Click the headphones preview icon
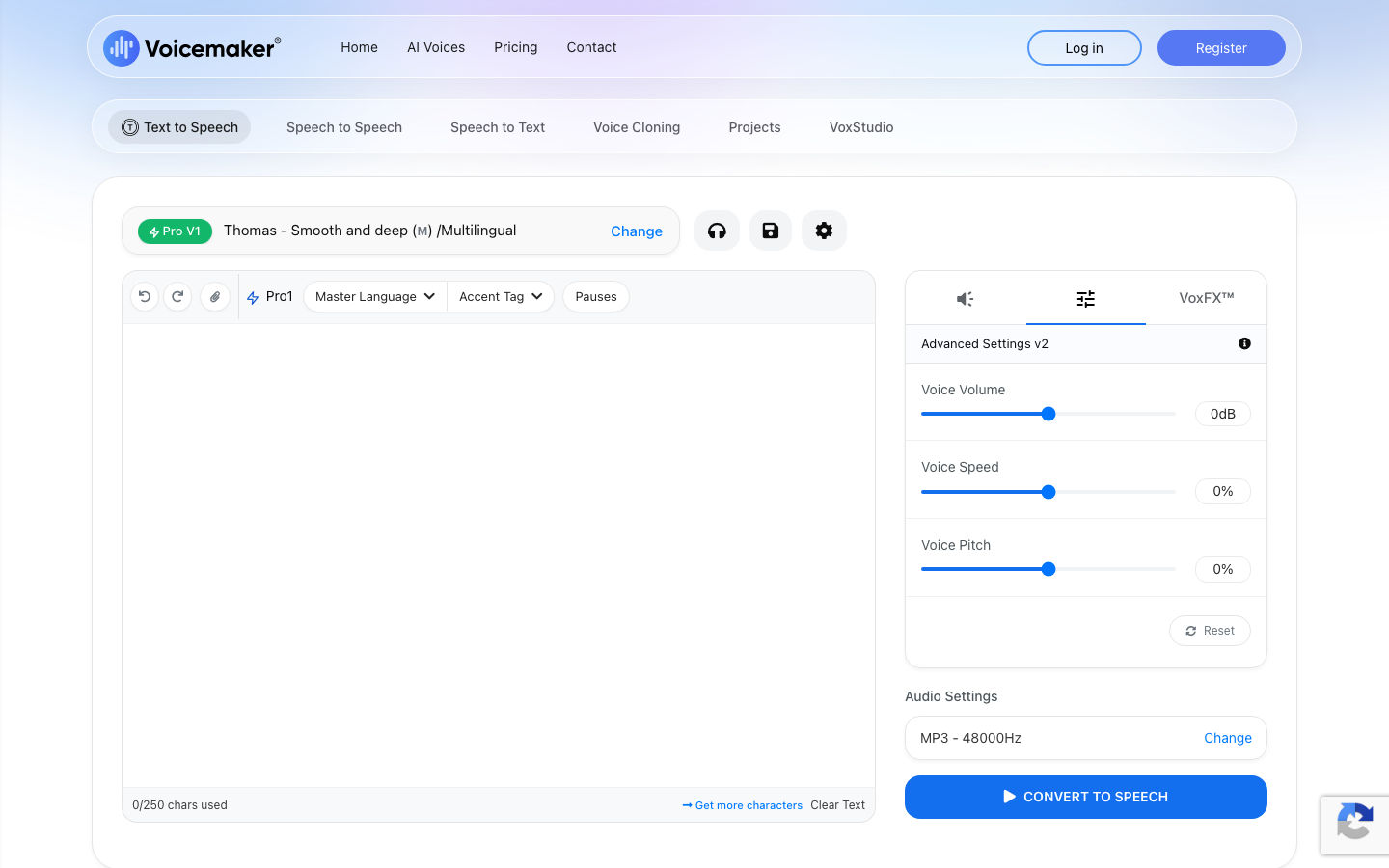This screenshot has height=868, width=1389. [x=717, y=231]
